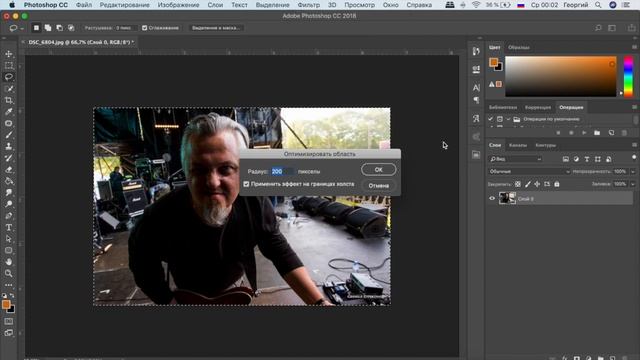Toggle Quick Mask mode icon
The image size is (640, 360).
(x=9, y=322)
